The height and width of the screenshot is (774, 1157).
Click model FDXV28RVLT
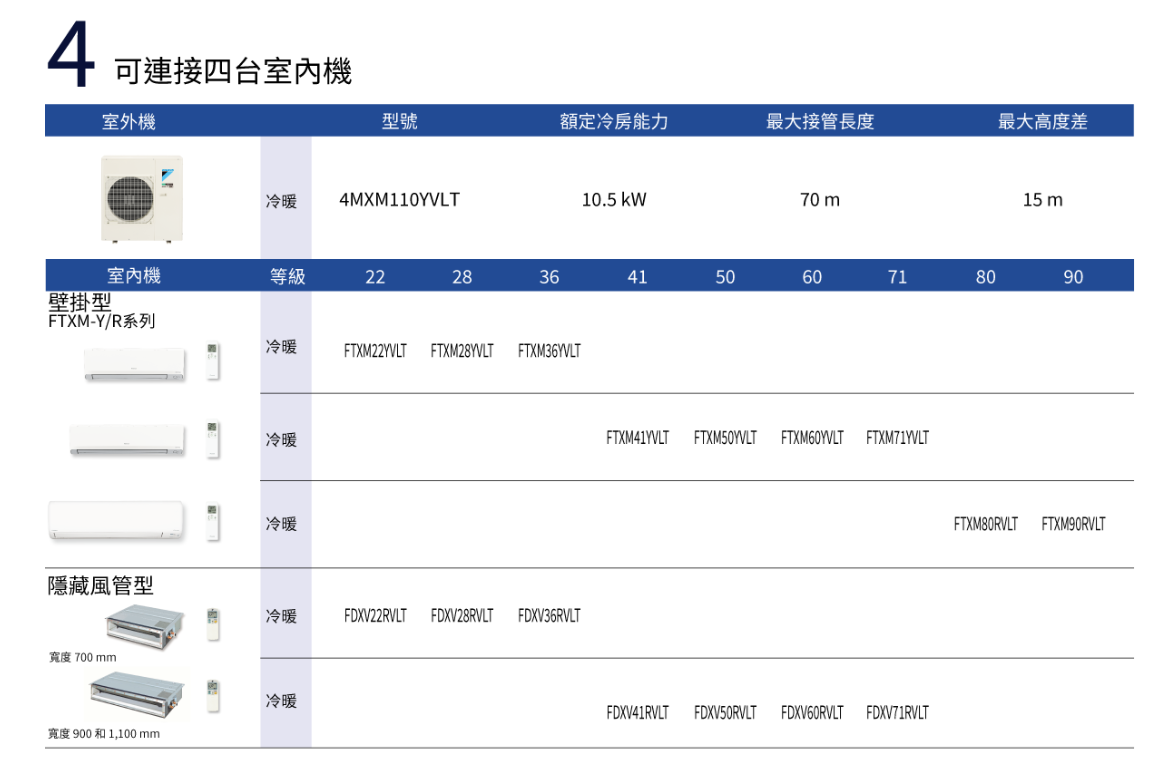(462, 616)
